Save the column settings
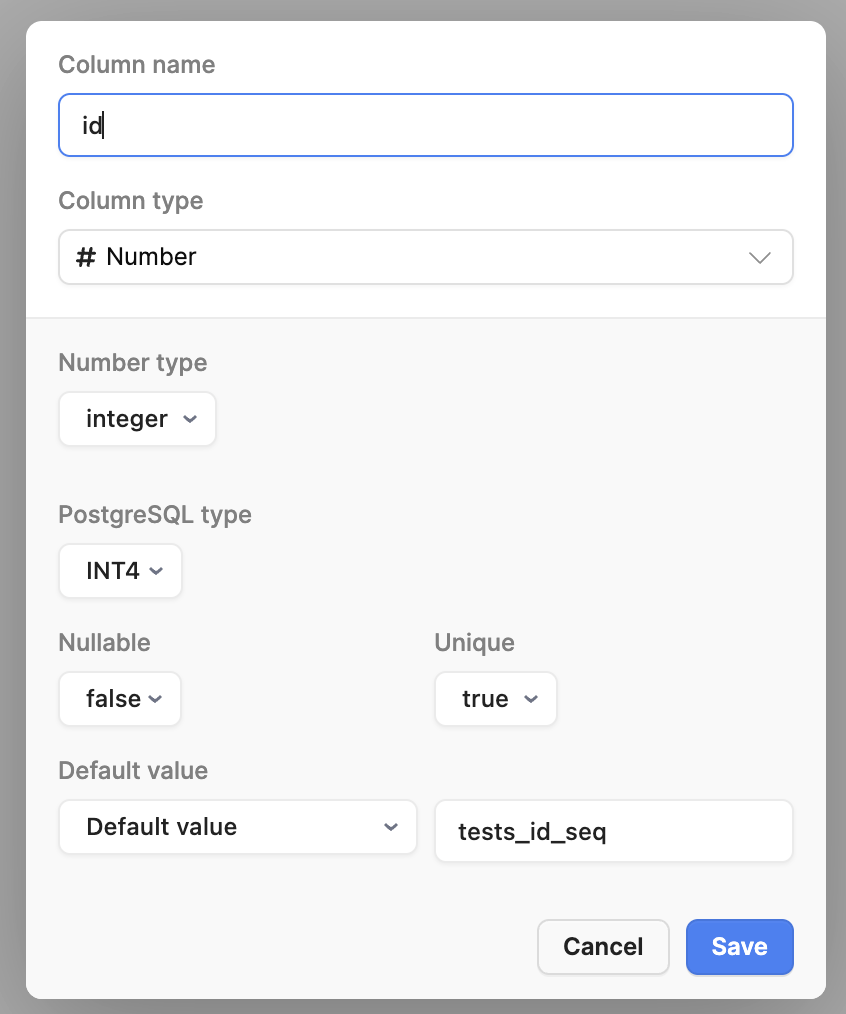Viewport: 846px width, 1014px height. point(739,947)
